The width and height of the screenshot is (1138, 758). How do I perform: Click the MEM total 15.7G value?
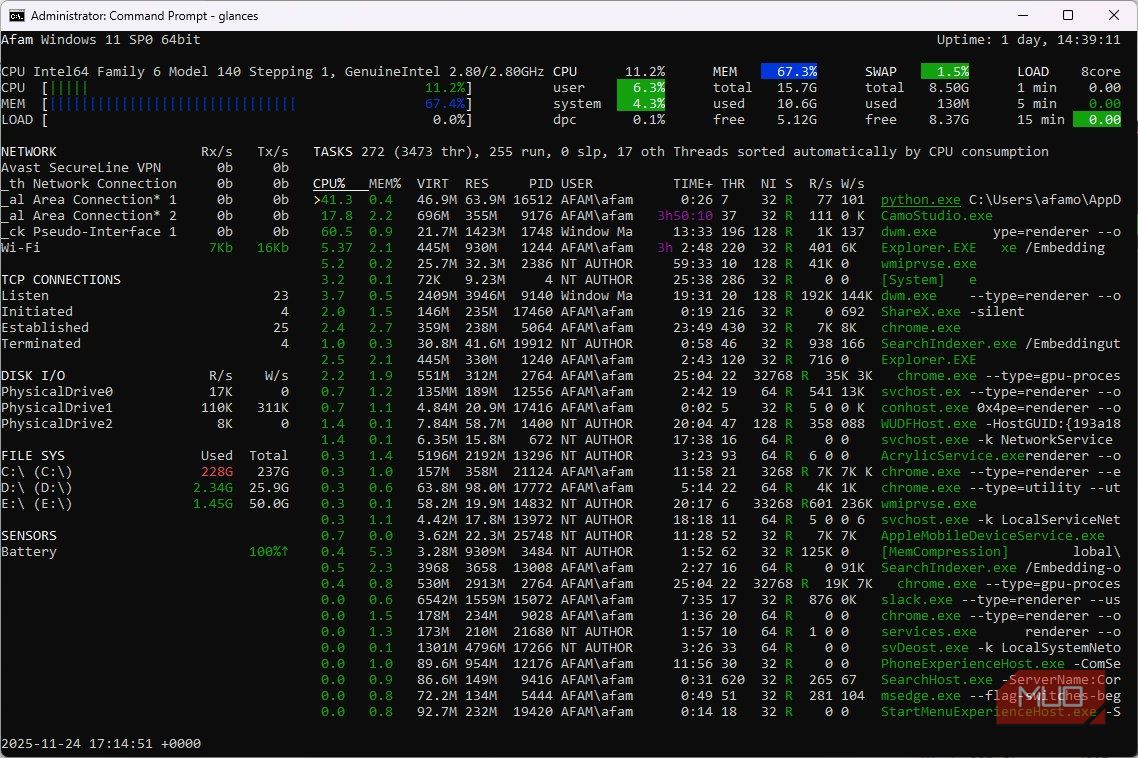pyautogui.click(x=797, y=87)
